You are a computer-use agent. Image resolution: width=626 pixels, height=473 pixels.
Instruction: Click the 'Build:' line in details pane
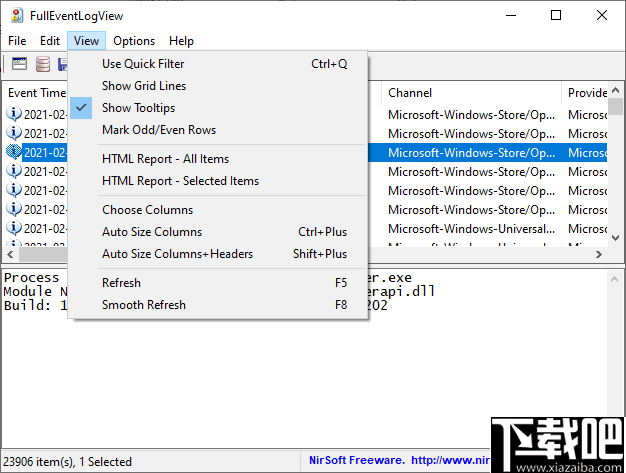[x=35, y=305]
